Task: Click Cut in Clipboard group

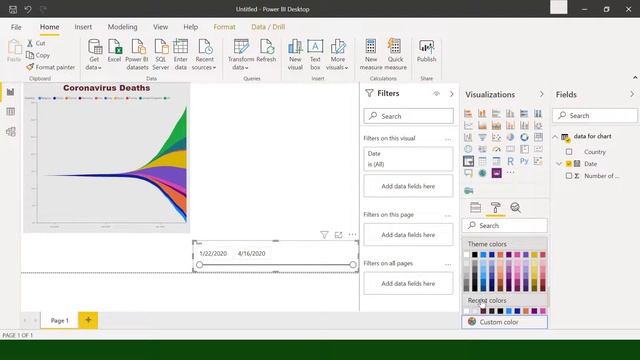Action: pyautogui.click(x=36, y=43)
